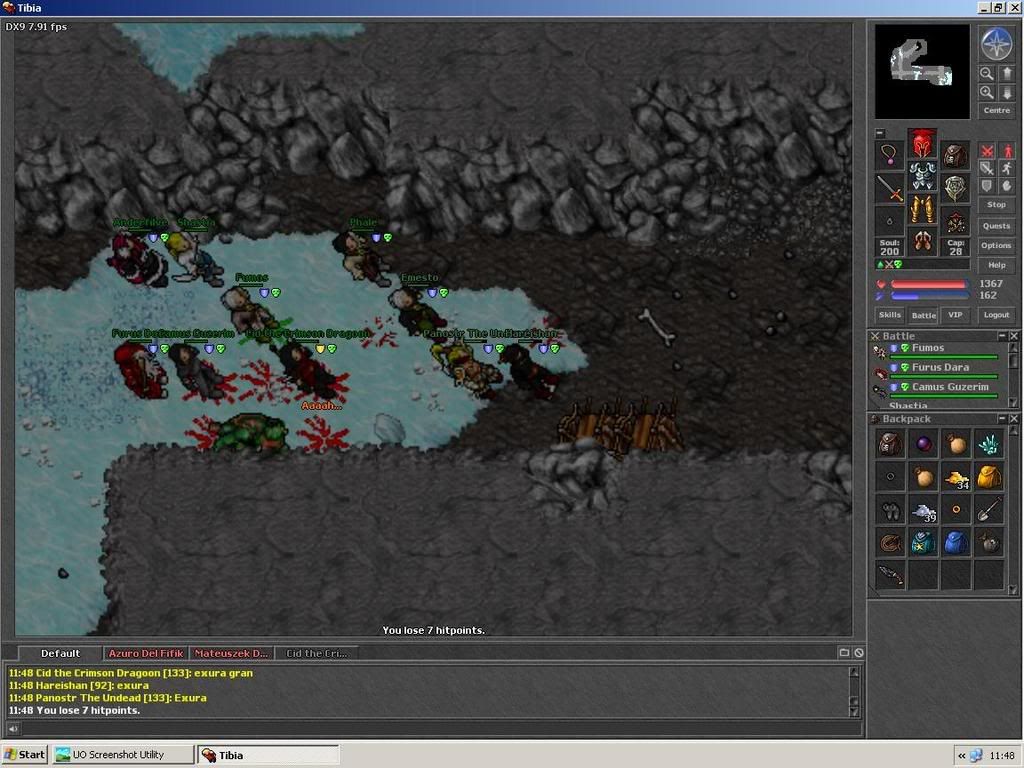Screen dimensions: 1024x768
Task: Close the Battle window
Action: coord(1014,336)
